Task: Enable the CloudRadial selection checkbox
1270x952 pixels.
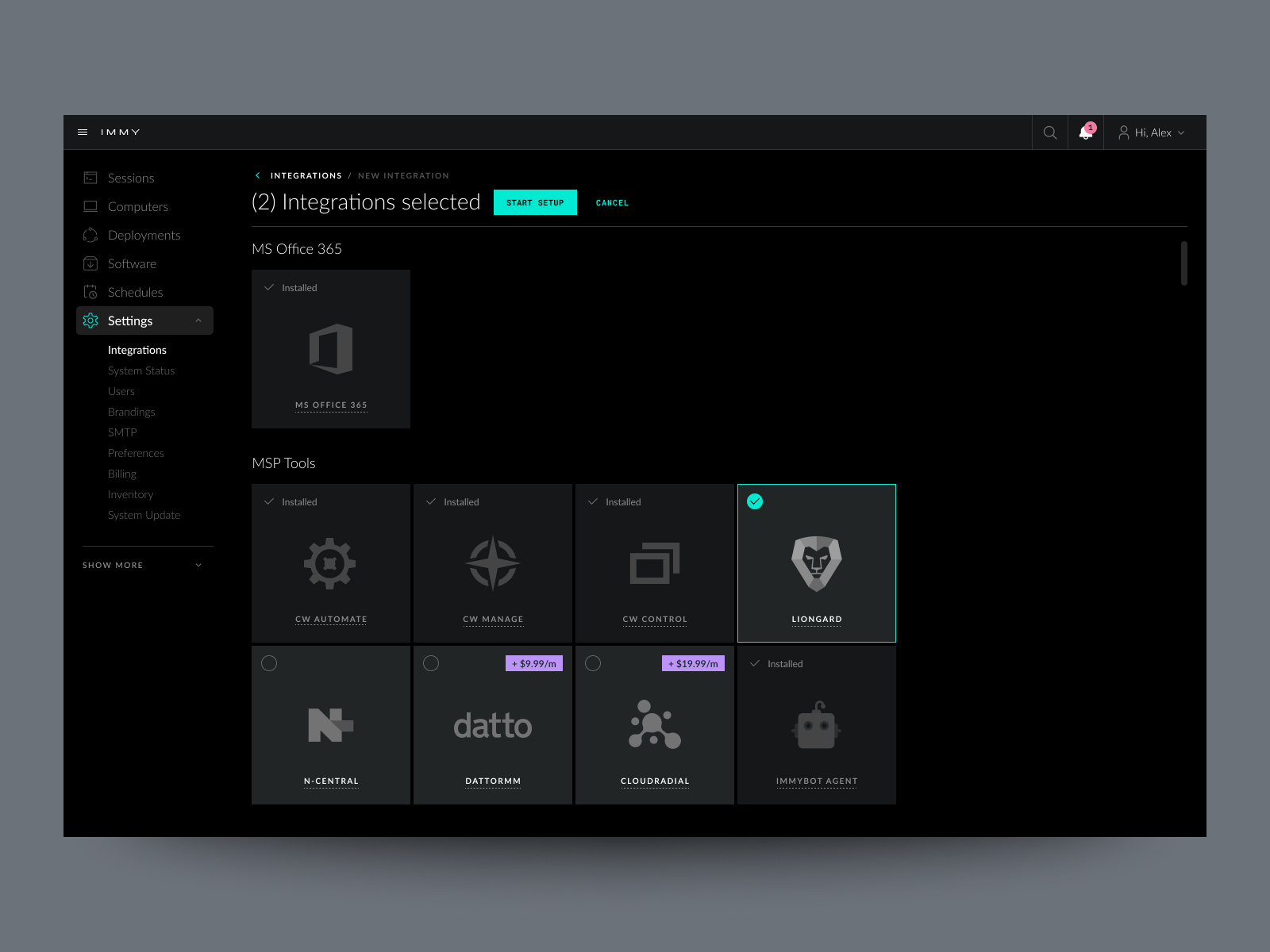Action: (x=593, y=663)
